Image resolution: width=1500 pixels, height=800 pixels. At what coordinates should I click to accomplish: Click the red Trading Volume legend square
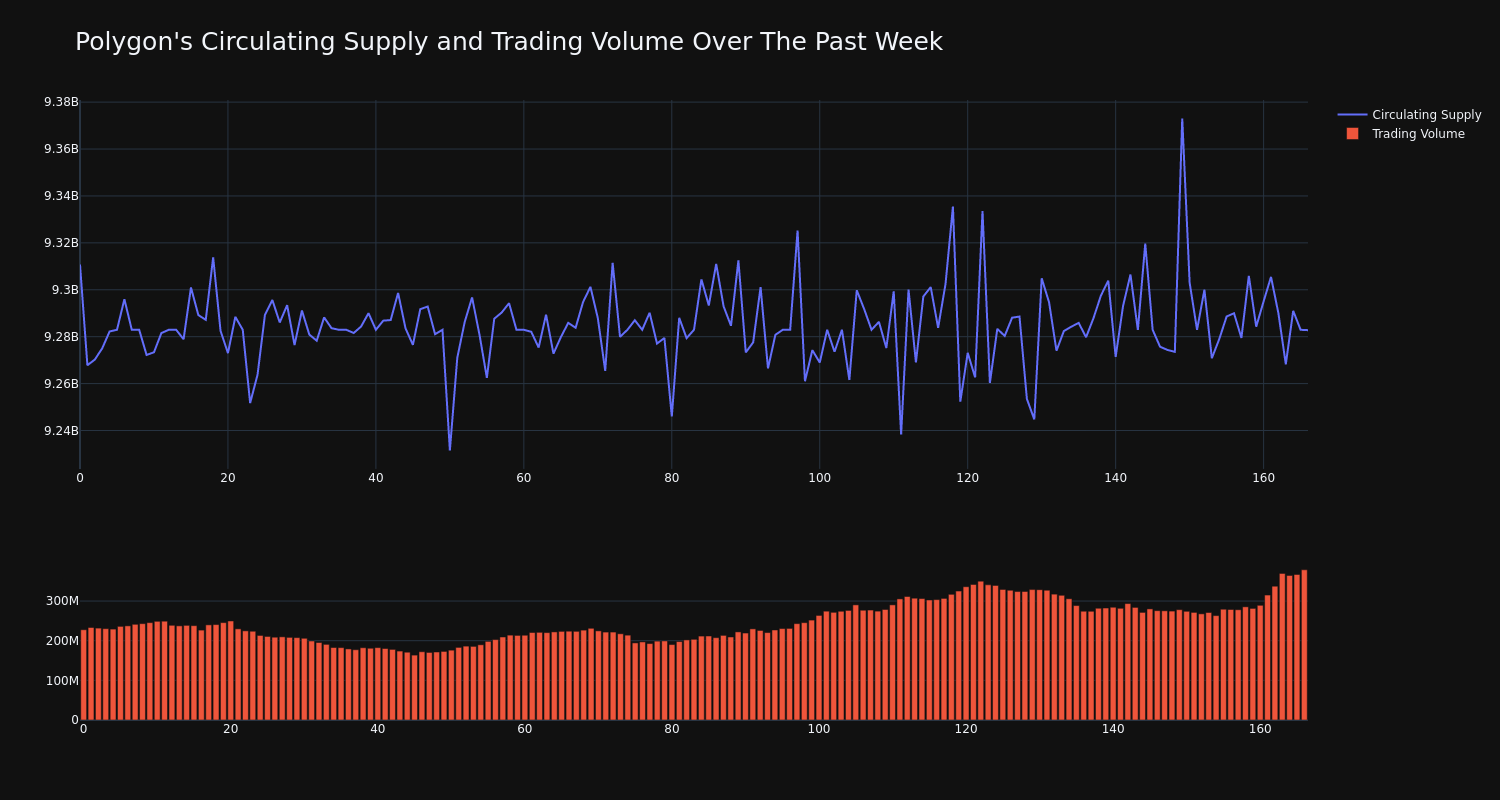[x=1352, y=134]
